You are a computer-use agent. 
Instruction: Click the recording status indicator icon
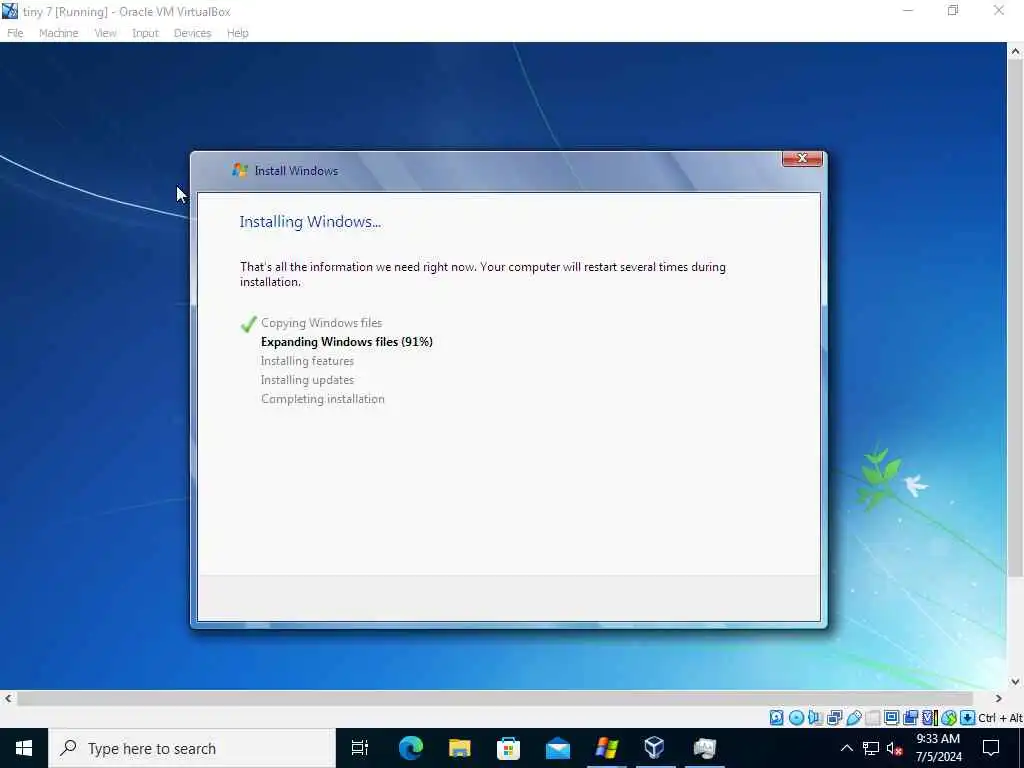910,718
